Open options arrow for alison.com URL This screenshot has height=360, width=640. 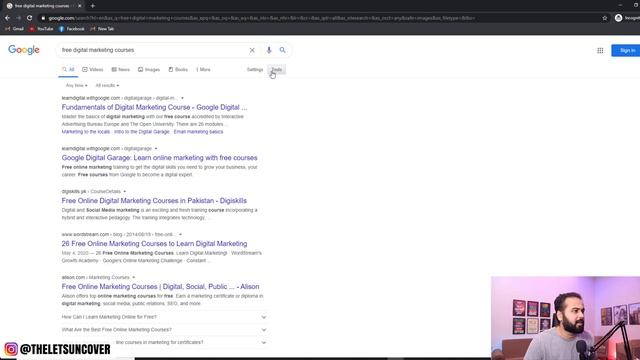coord(133,277)
